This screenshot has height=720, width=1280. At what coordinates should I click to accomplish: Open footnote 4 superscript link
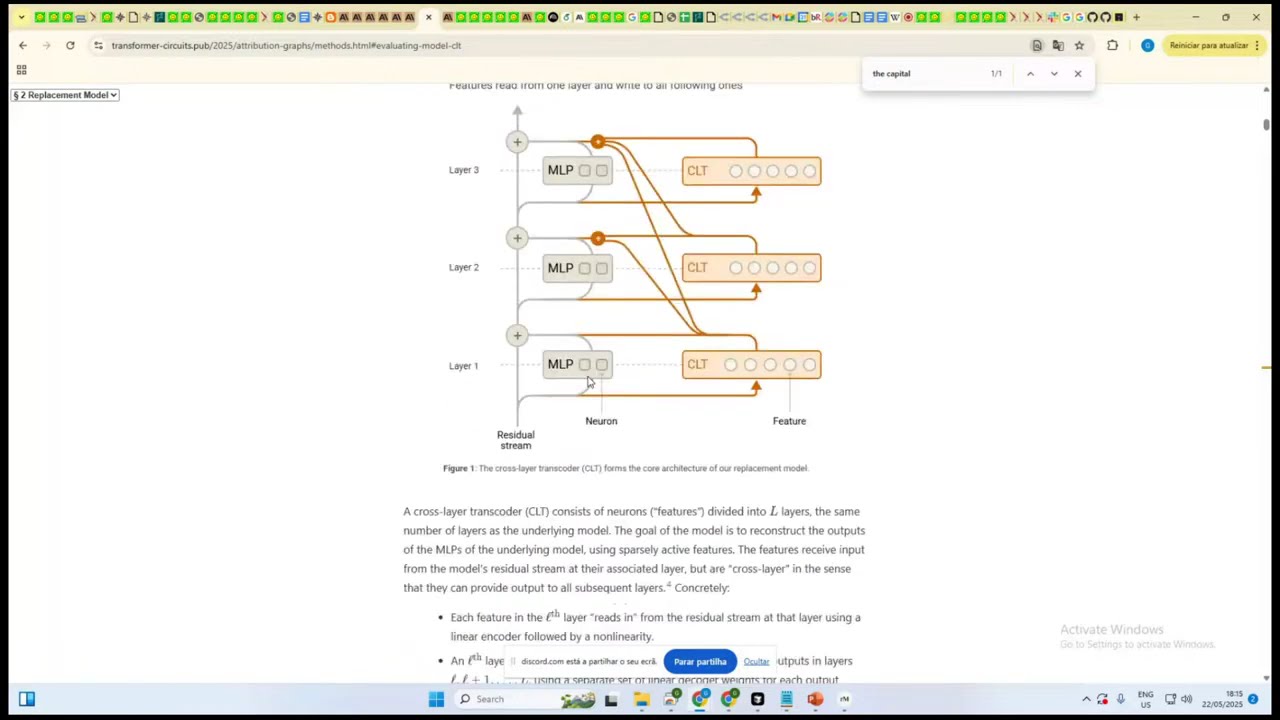[668, 585]
